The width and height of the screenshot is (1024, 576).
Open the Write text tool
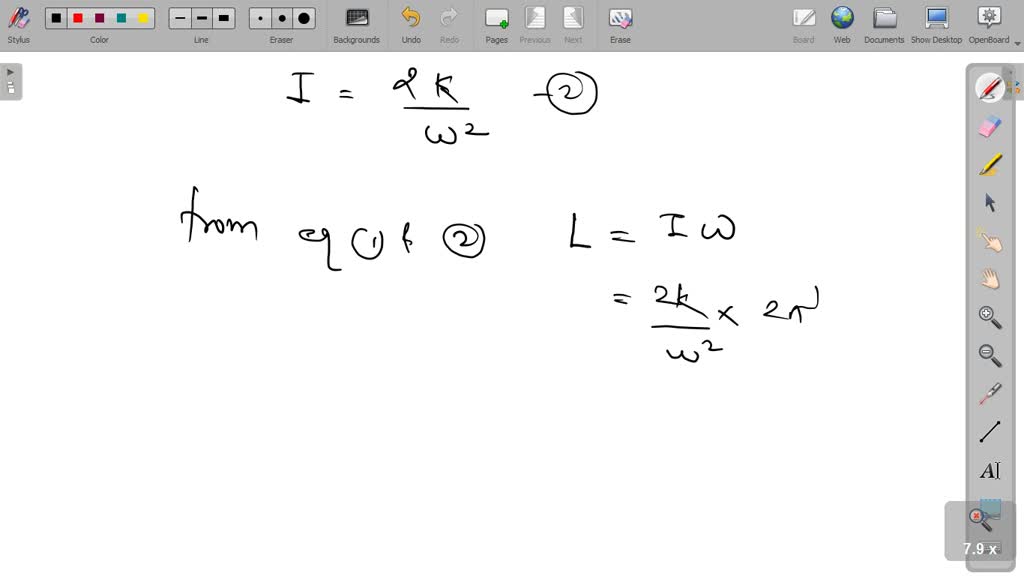pyautogui.click(x=988, y=470)
